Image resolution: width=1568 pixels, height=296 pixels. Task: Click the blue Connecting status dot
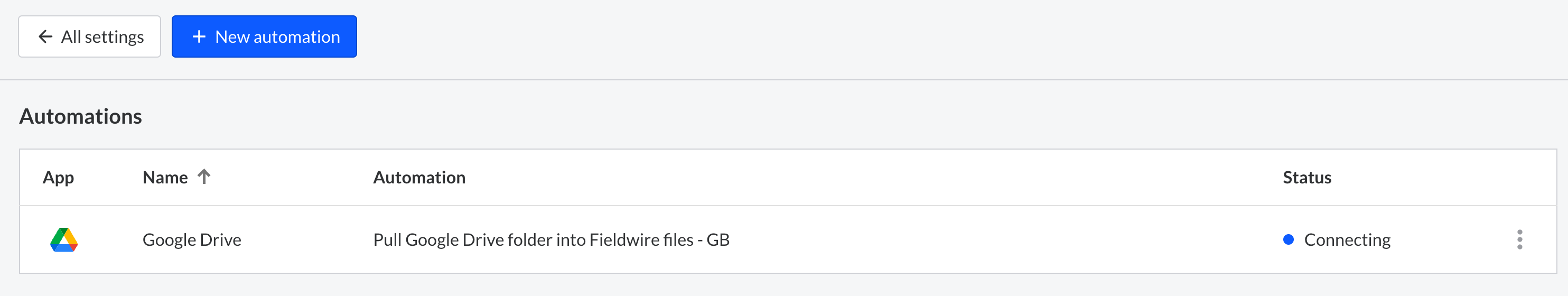click(1288, 239)
